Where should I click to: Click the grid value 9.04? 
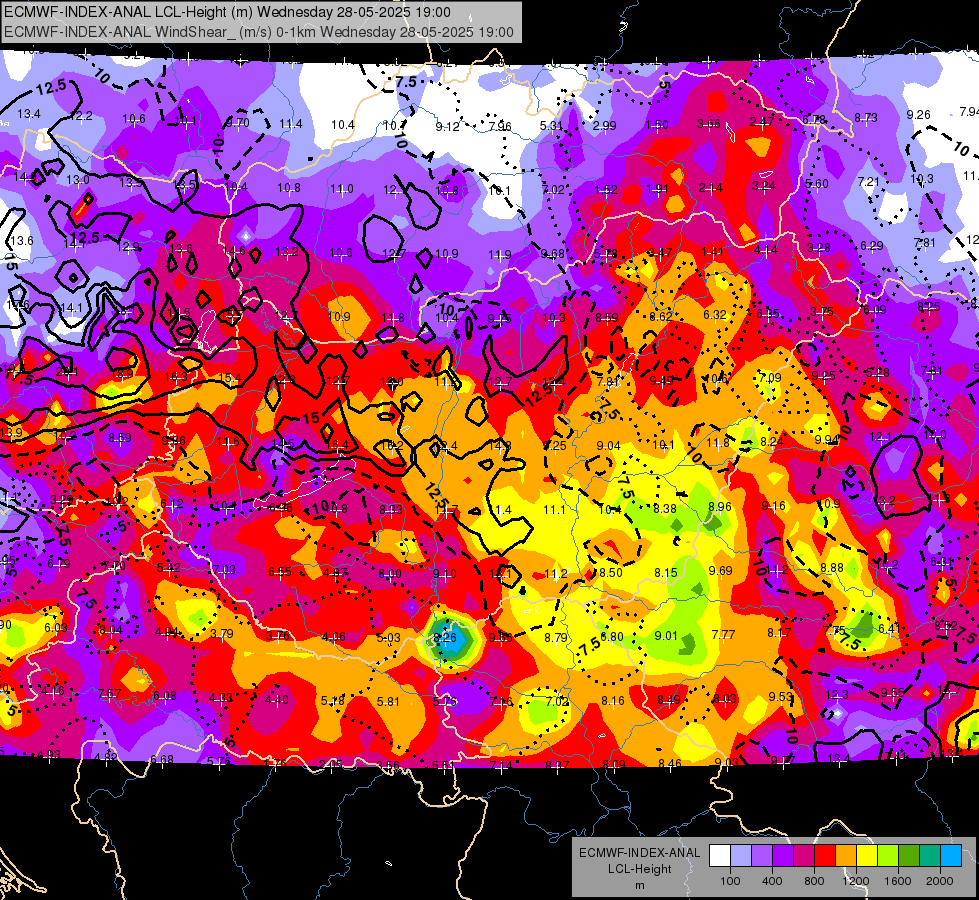coord(609,445)
